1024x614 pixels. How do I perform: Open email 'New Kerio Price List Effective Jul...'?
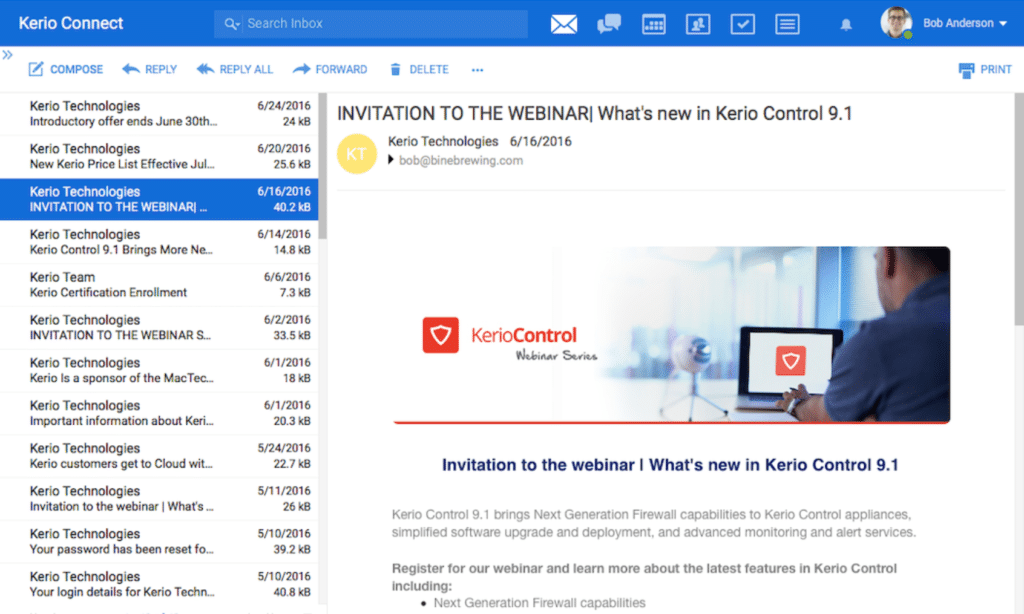pos(159,157)
